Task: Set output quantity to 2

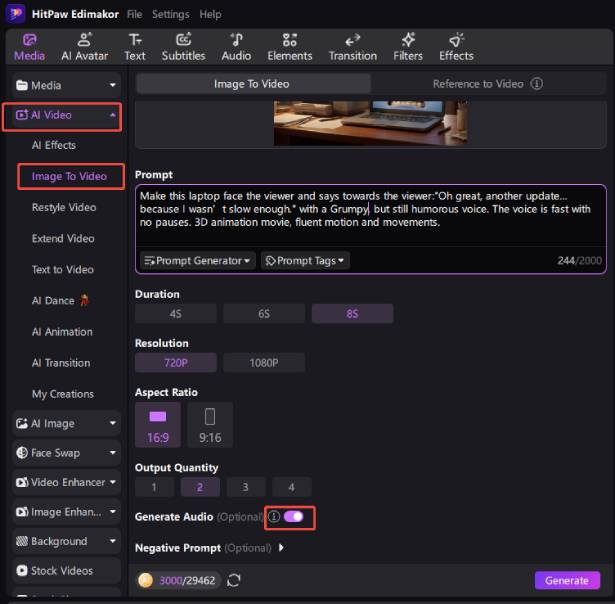Action: click(200, 487)
